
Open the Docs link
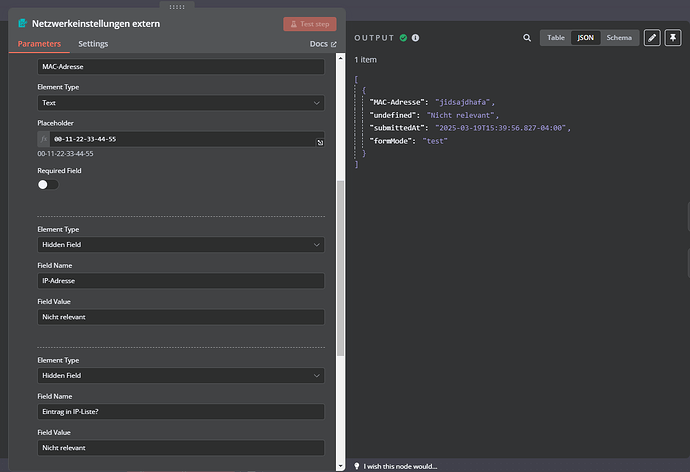click(323, 44)
